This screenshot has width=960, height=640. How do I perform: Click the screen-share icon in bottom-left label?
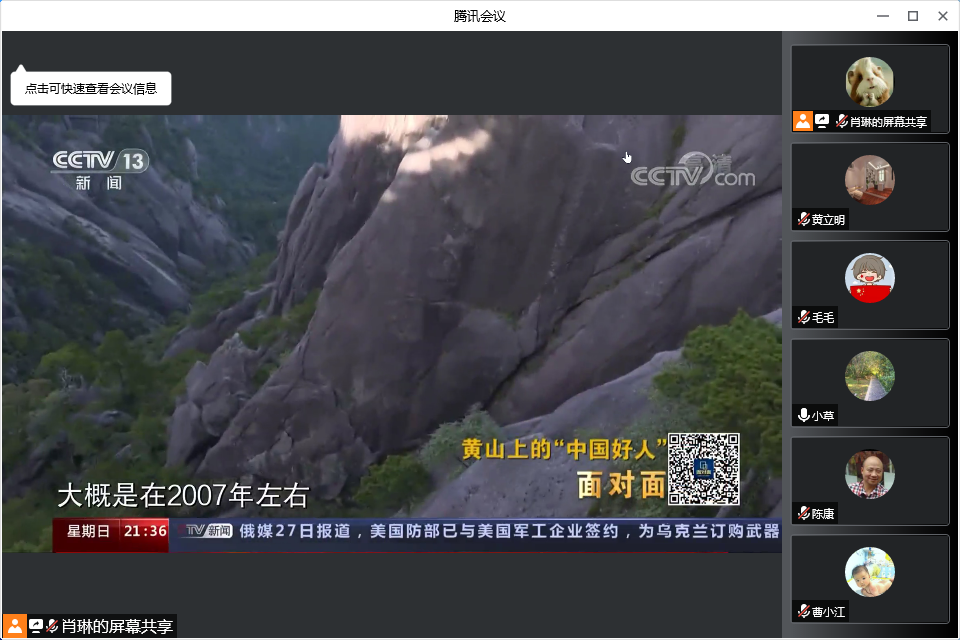[36, 626]
